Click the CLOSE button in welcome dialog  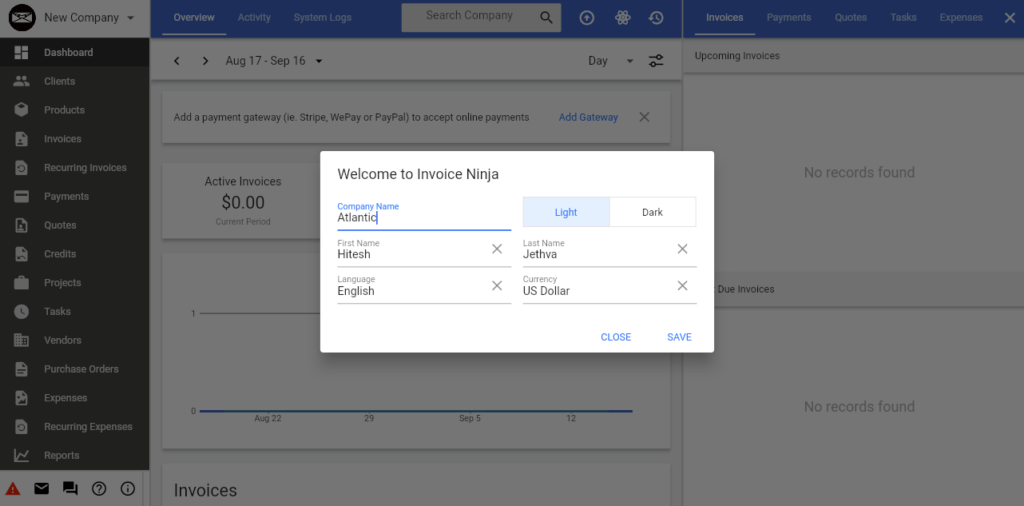point(616,337)
